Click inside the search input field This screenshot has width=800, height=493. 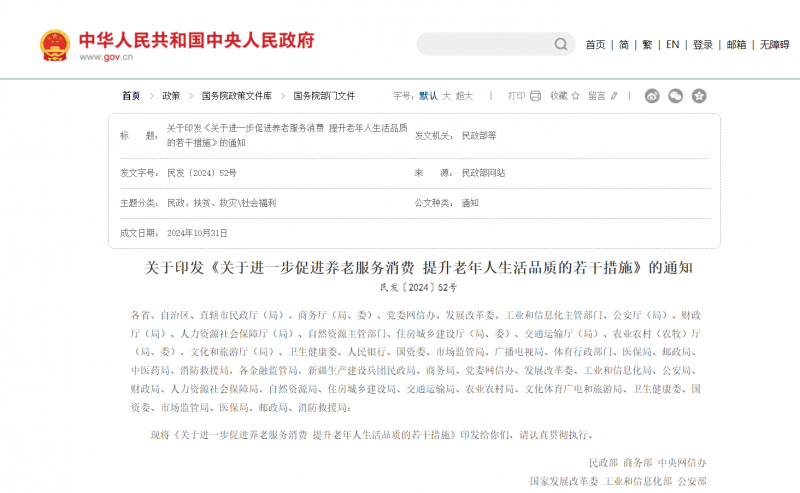coord(482,44)
